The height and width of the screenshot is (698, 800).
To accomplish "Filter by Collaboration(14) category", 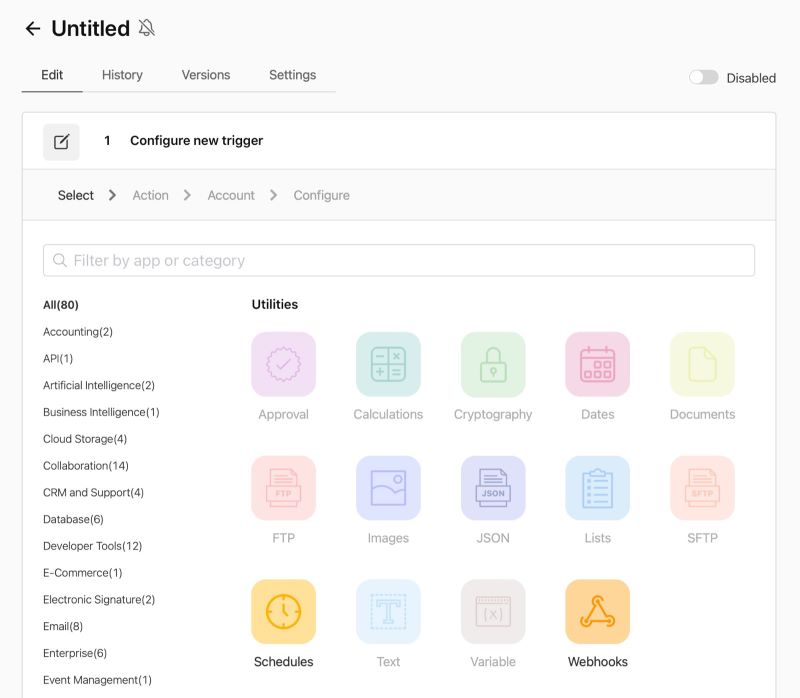I will tap(86, 466).
